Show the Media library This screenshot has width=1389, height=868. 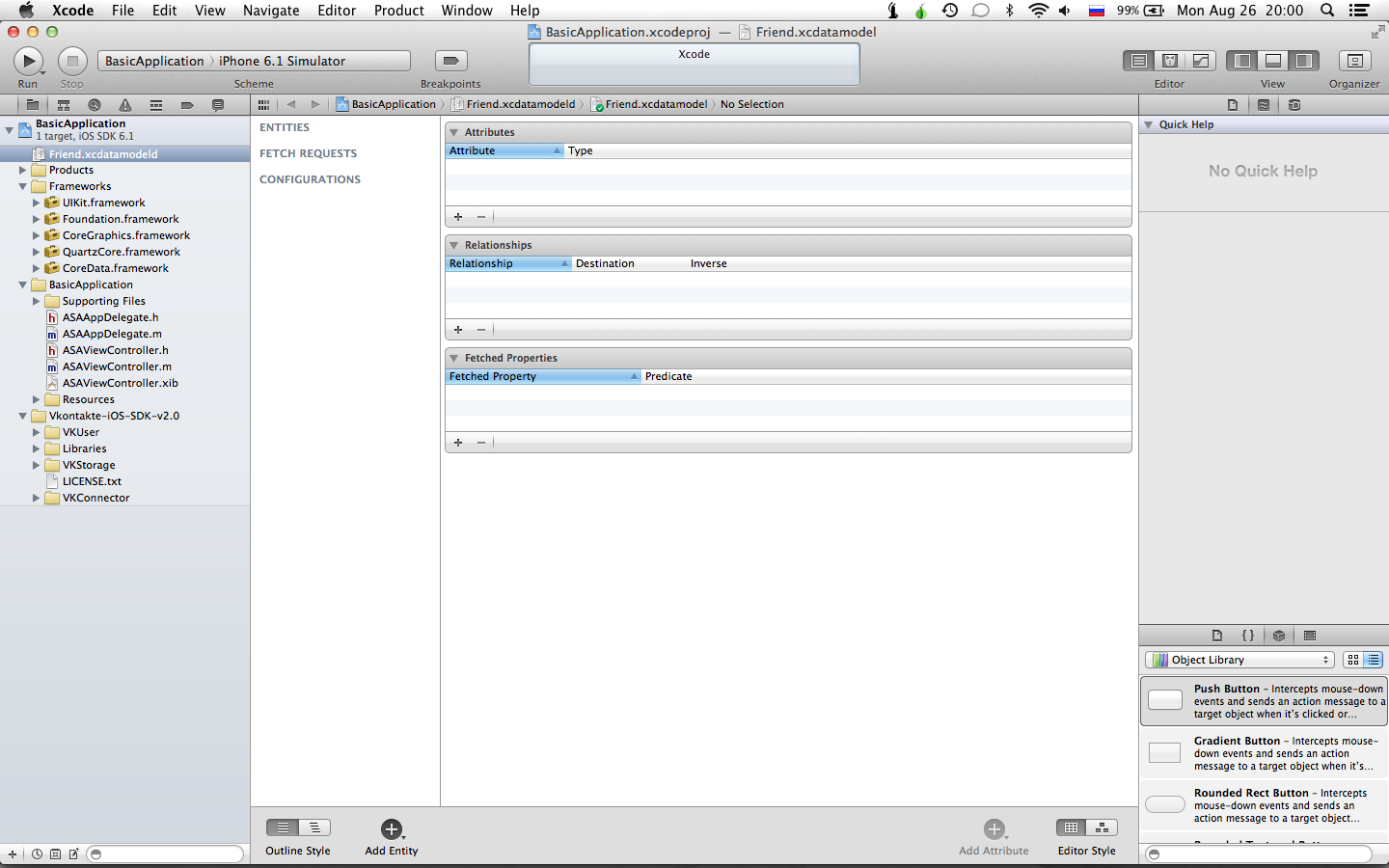(x=1310, y=636)
